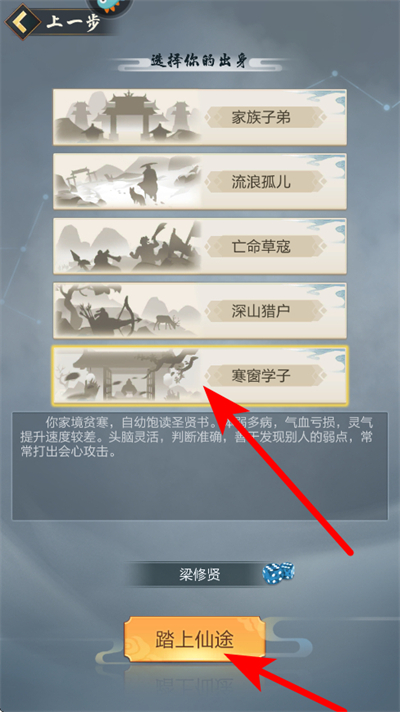This screenshot has height=712, width=400.
Task: Select the 家族子弟 origin label
Action: click(x=261, y=118)
